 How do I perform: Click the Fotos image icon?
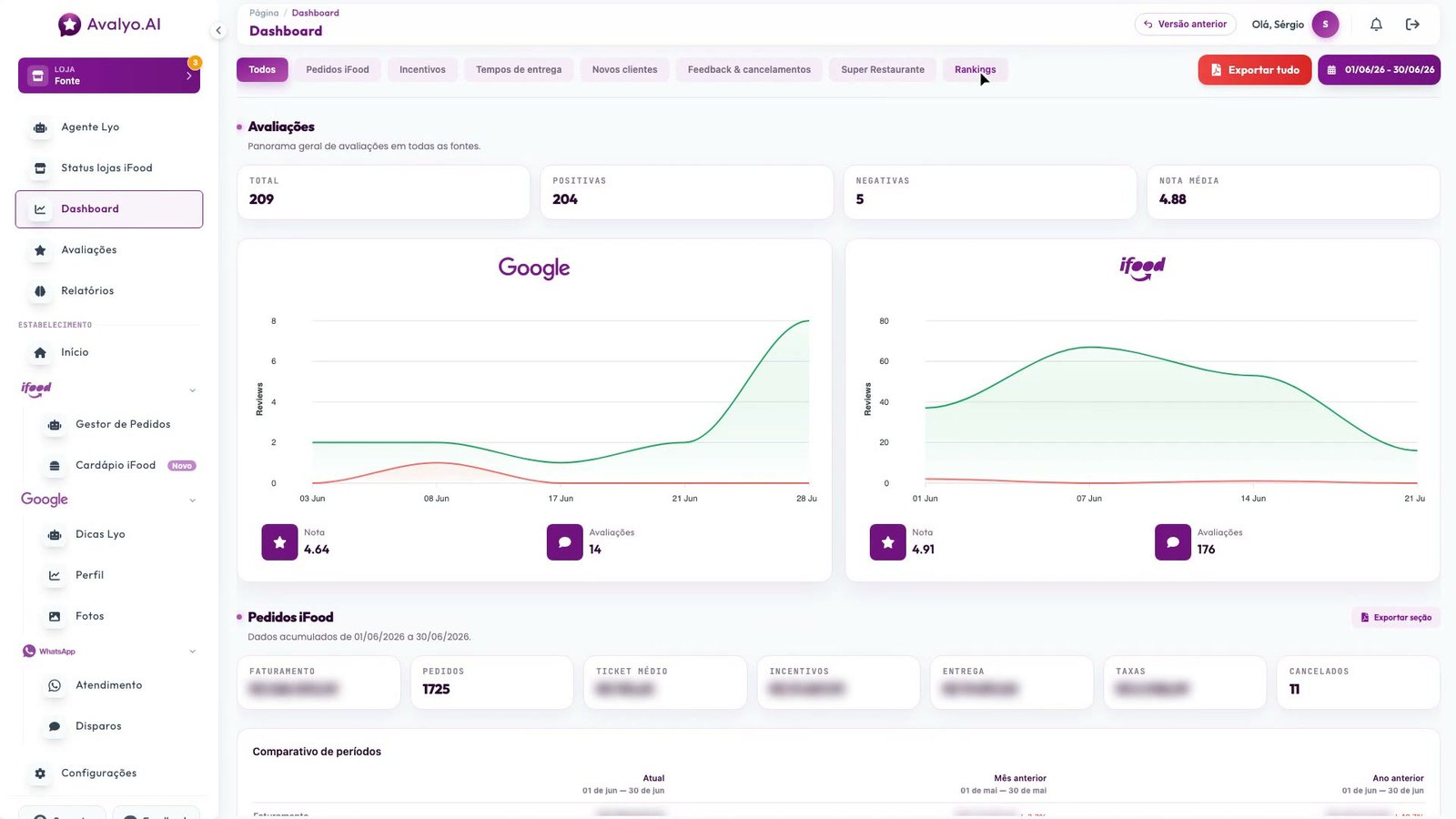click(x=55, y=616)
